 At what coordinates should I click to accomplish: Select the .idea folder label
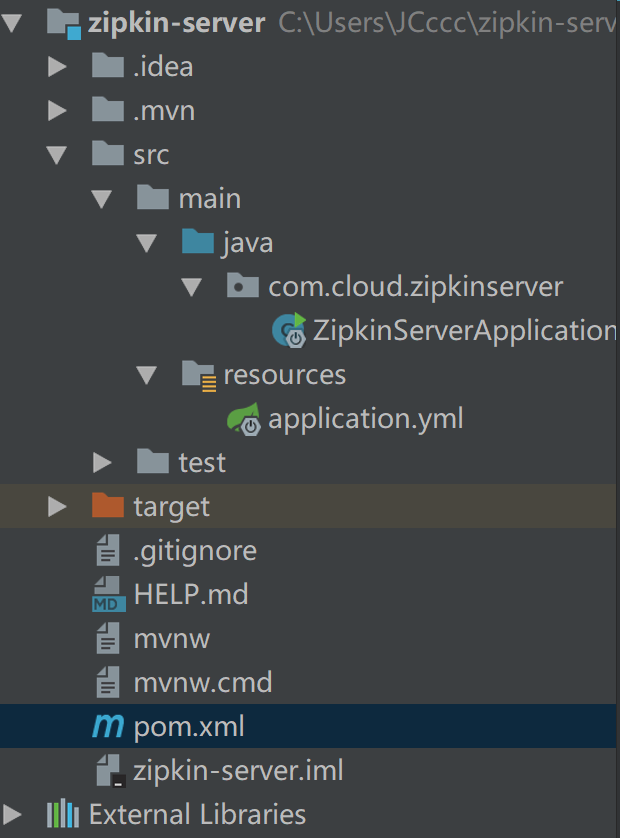pos(163,67)
